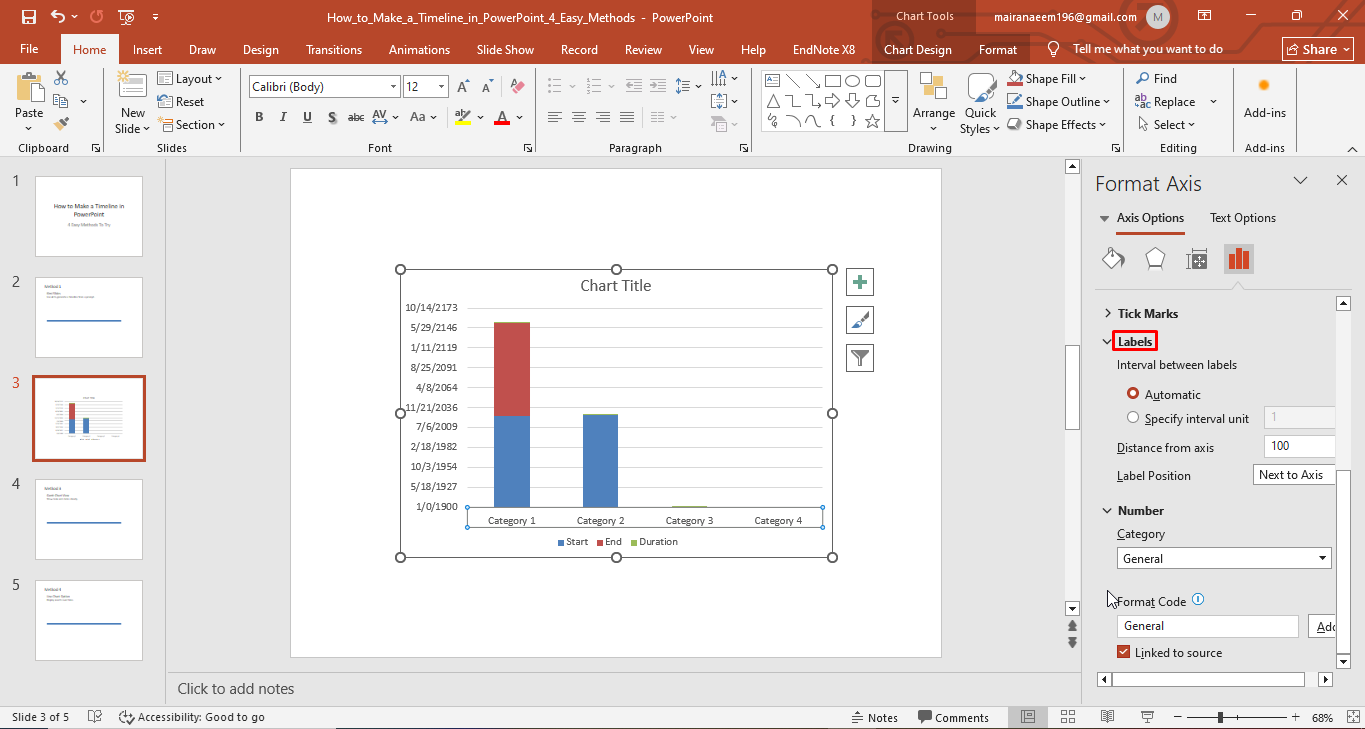This screenshot has height=729, width=1365.
Task: Click Arrange button in Drawing group
Action: (x=934, y=100)
